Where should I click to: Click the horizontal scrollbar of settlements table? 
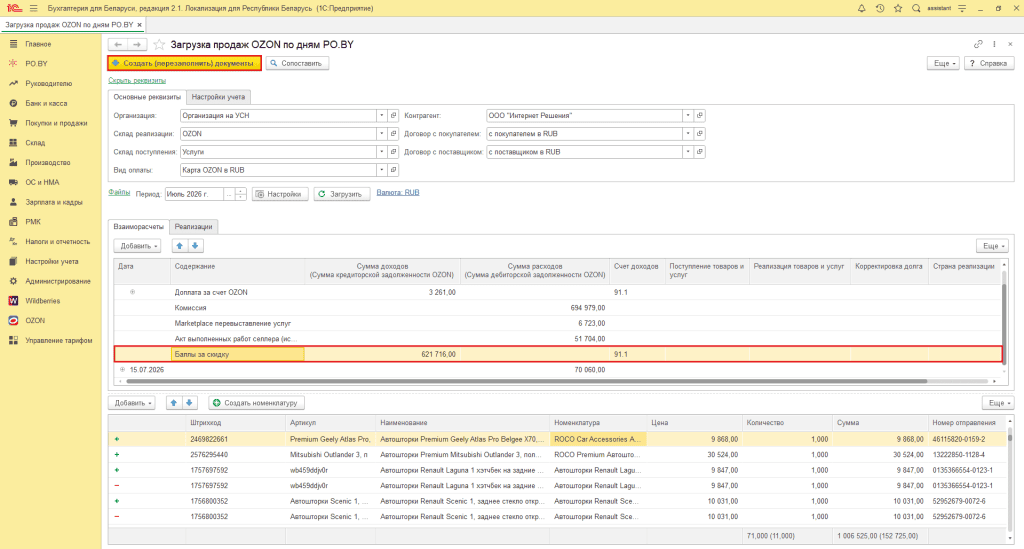point(526,381)
